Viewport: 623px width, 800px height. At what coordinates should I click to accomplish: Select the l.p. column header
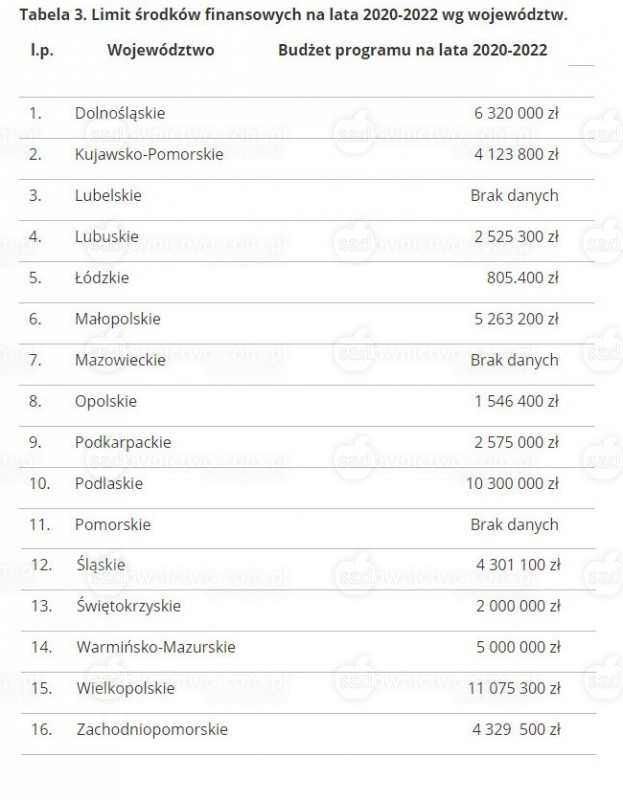click(42, 50)
